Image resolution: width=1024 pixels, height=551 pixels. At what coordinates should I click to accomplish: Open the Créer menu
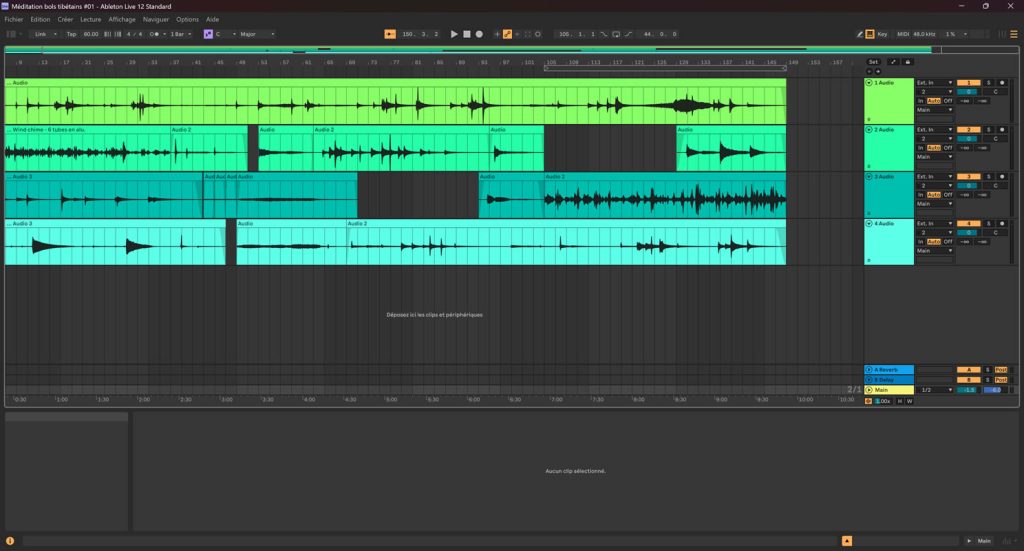tap(65, 20)
